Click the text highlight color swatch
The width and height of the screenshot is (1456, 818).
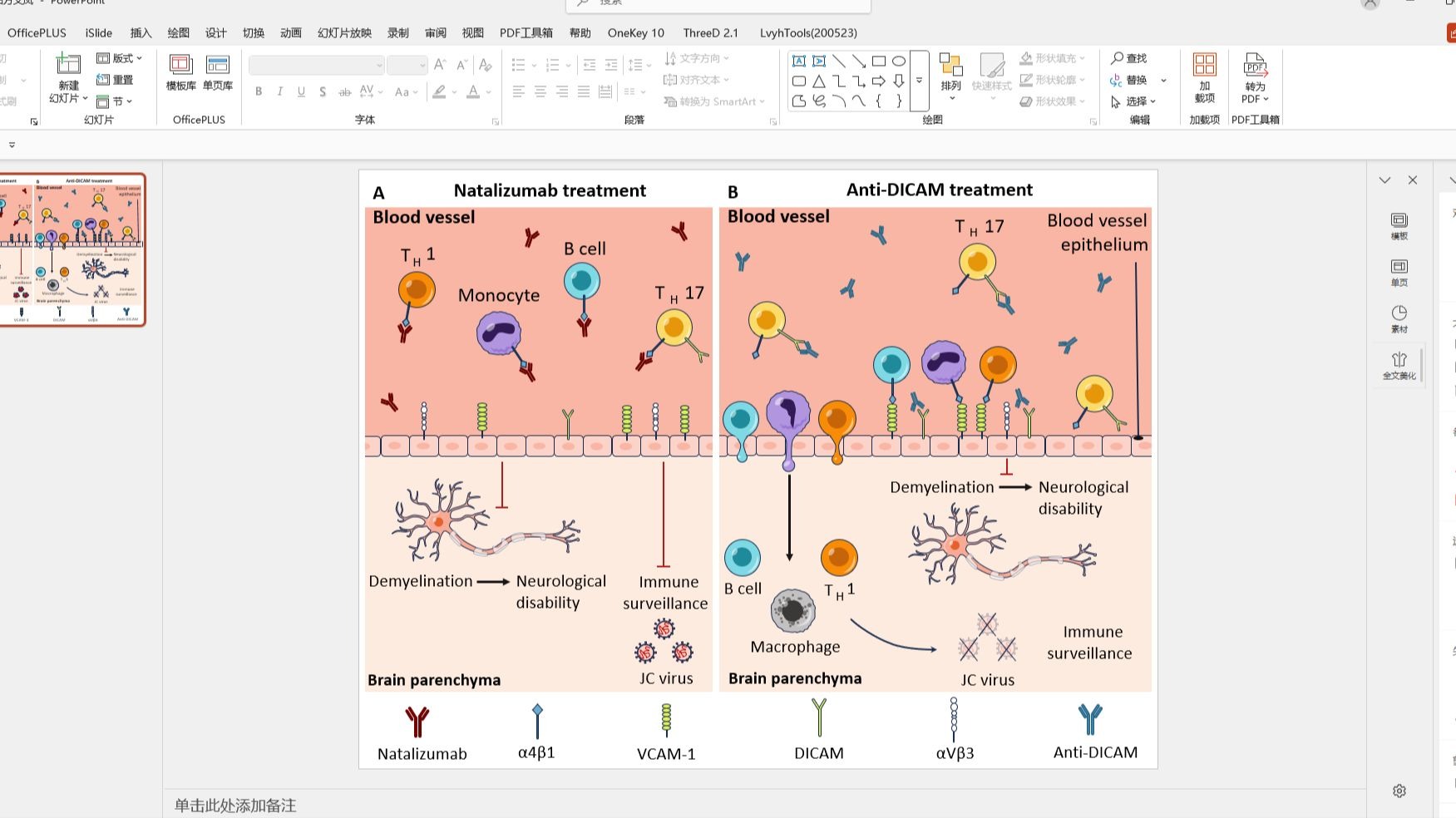click(x=439, y=91)
